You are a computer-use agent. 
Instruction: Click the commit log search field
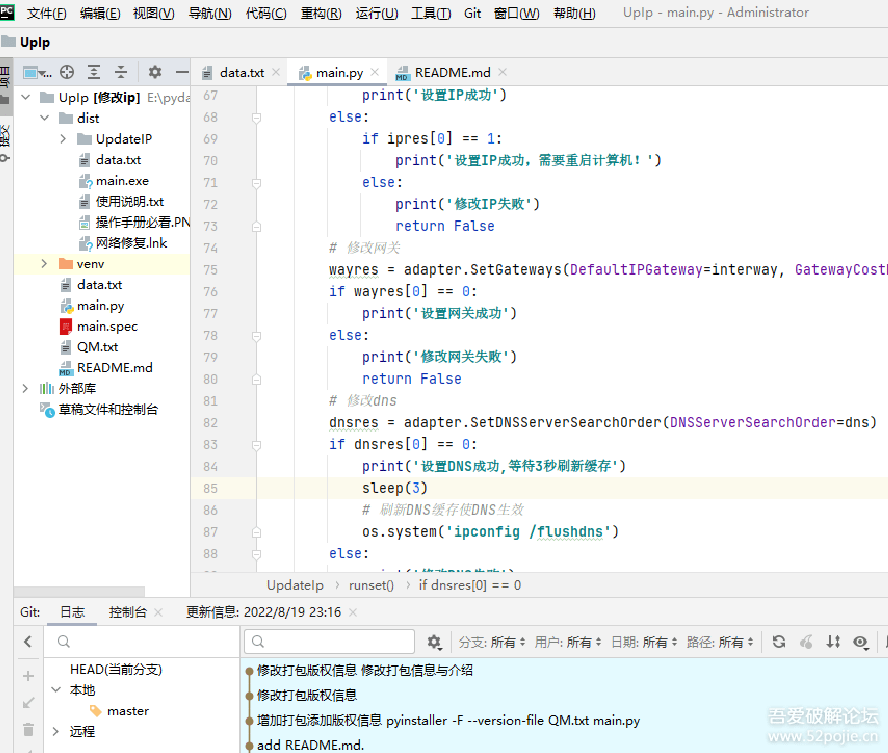(330, 641)
